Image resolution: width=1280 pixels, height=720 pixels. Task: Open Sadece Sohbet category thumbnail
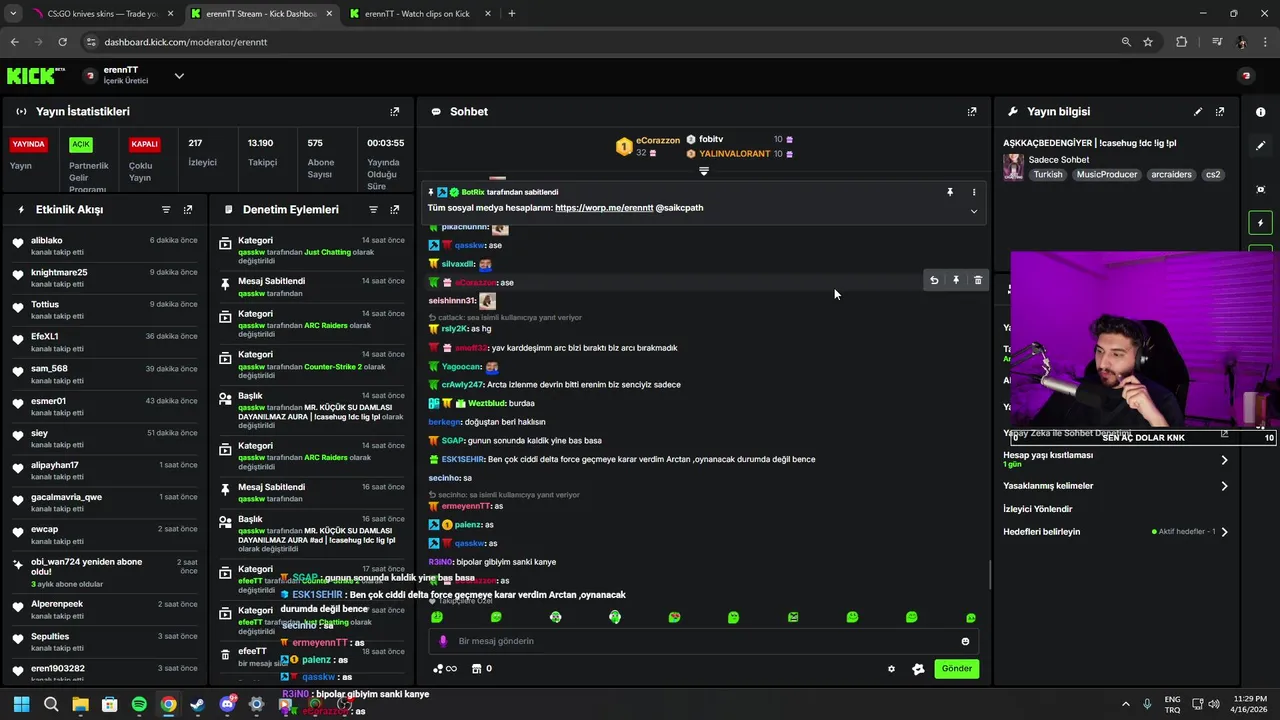click(x=1013, y=167)
